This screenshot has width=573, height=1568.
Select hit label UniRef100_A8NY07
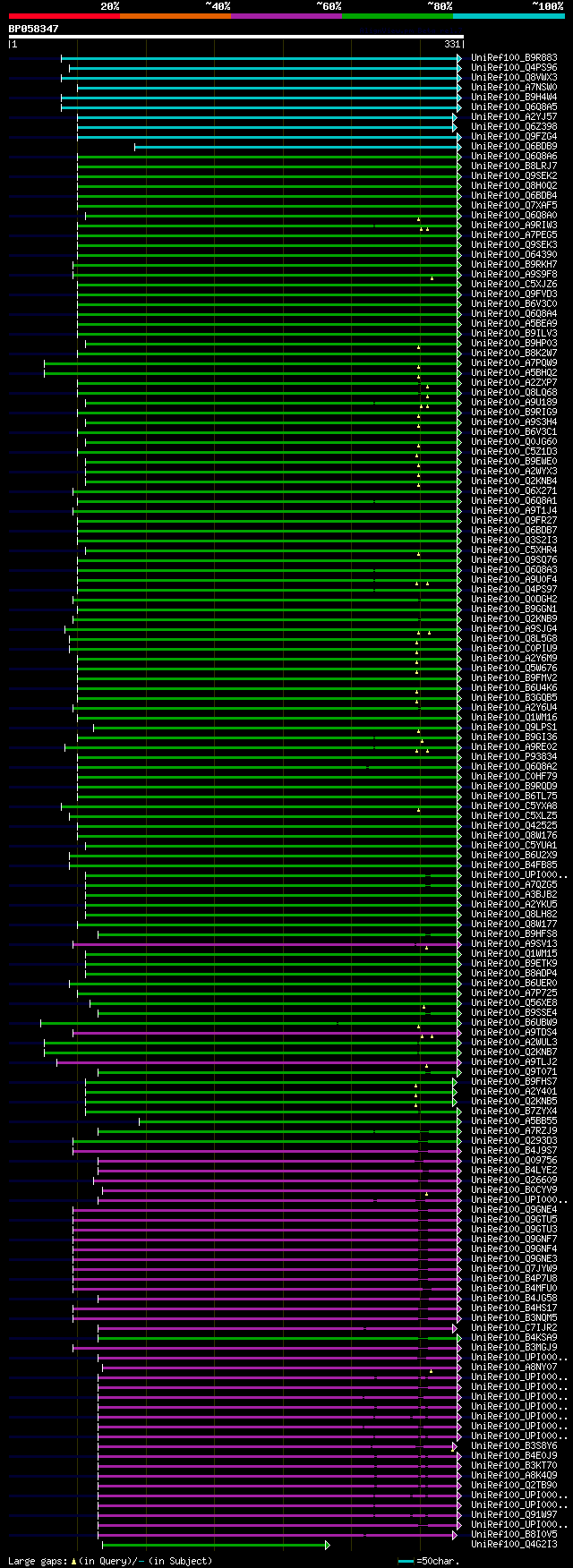(x=514, y=1368)
